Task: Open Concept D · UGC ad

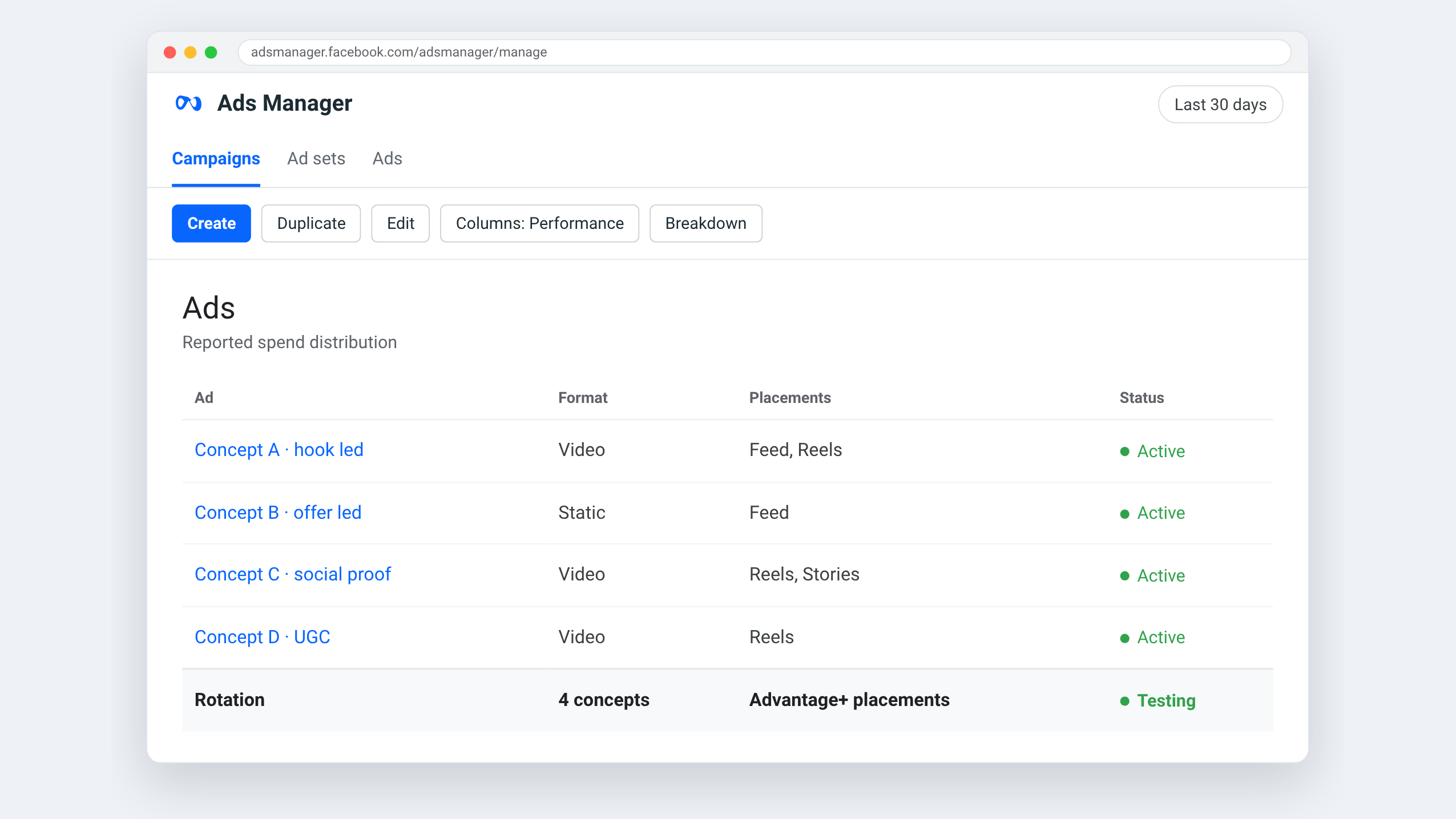Action: click(263, 637)
